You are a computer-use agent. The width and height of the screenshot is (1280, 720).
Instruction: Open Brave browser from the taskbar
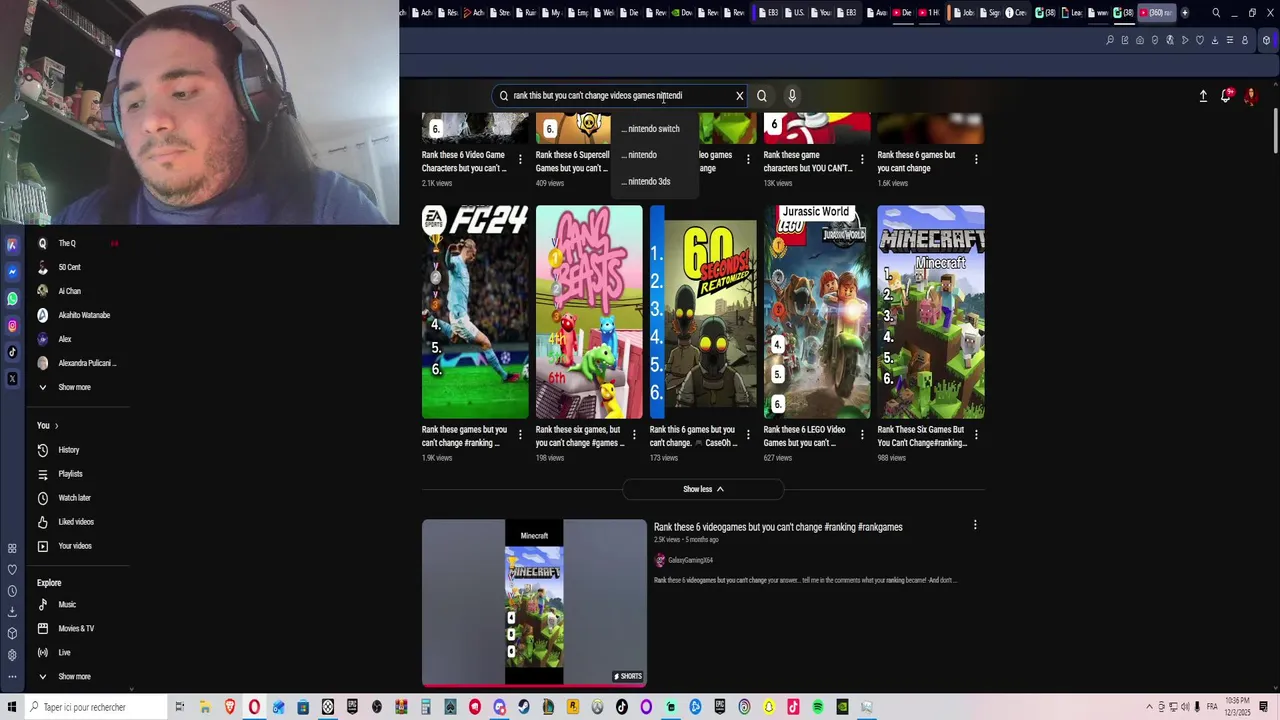tap(230, 707)
